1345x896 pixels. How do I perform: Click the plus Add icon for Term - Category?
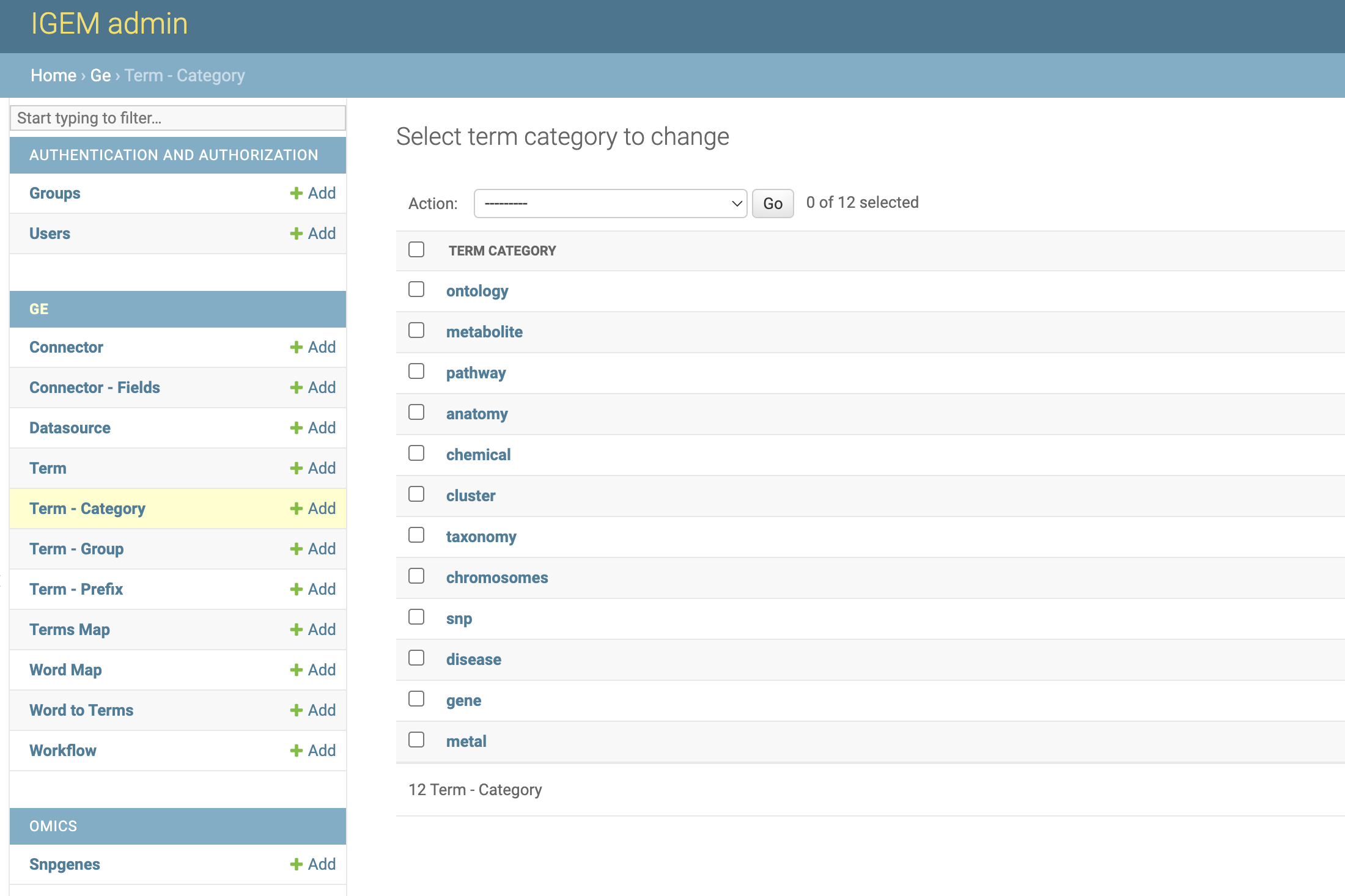(x=297, y=509)
